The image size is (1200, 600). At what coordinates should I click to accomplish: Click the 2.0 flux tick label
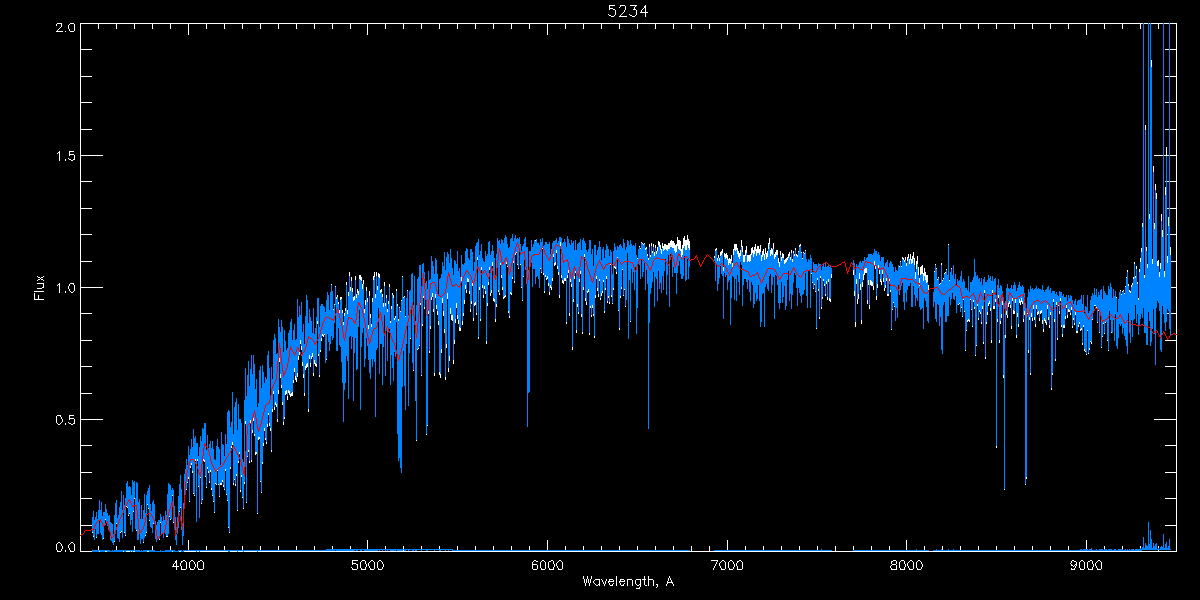(65, 26)
